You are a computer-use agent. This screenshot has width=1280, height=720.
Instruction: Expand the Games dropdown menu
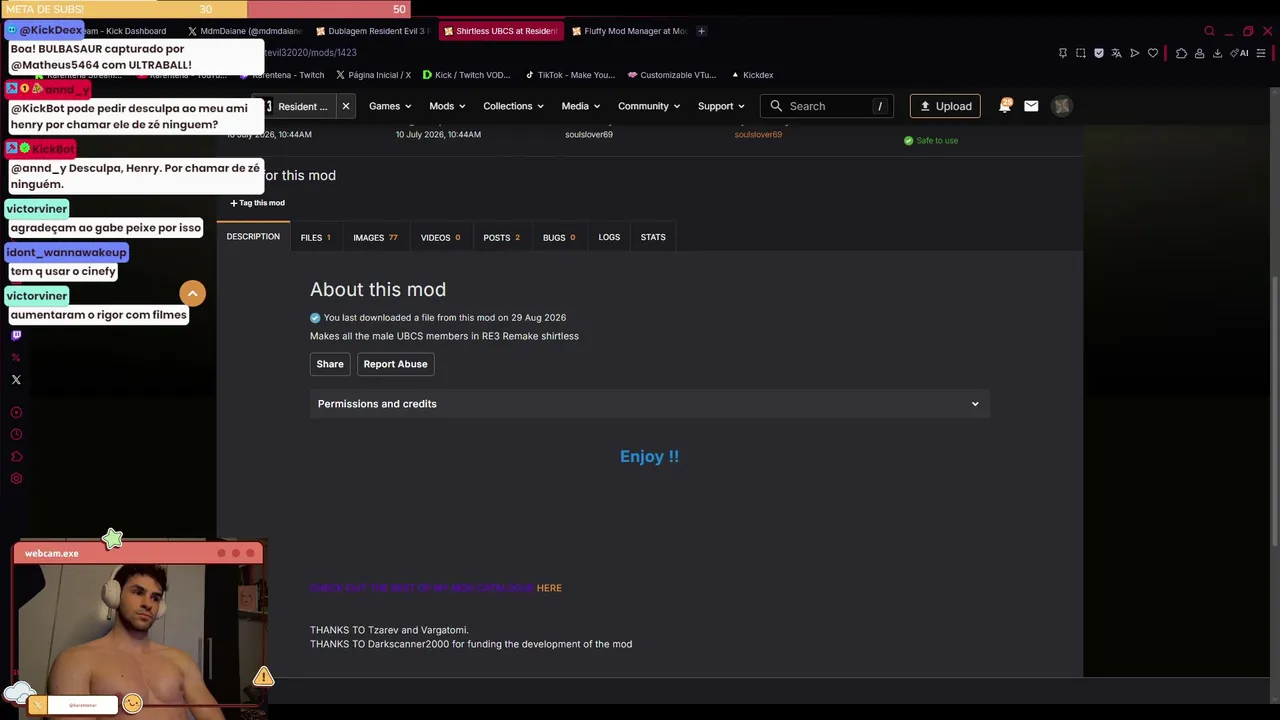390,106
